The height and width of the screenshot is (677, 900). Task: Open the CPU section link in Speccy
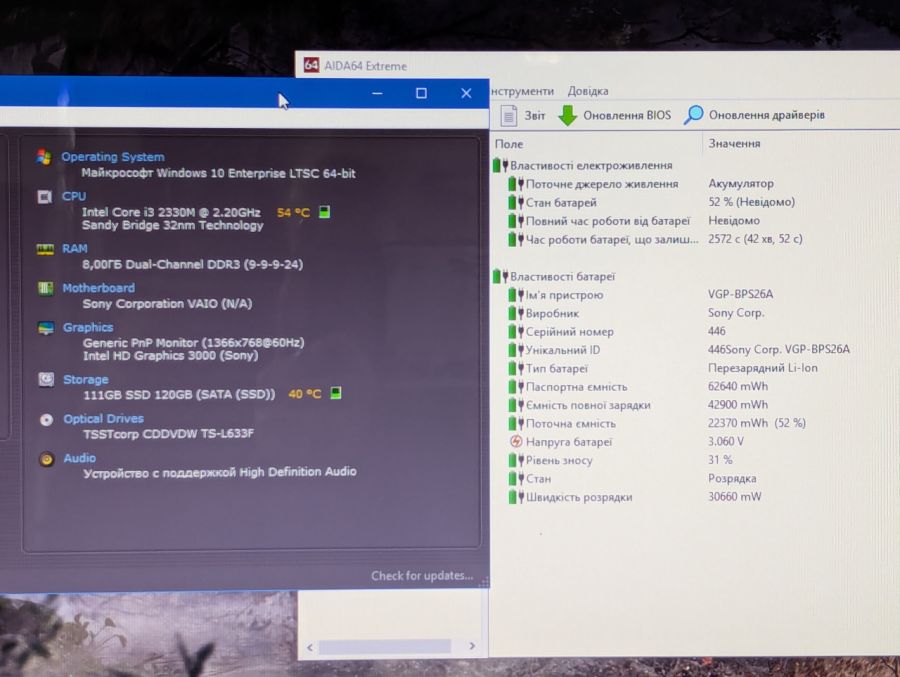pos(73,196)
